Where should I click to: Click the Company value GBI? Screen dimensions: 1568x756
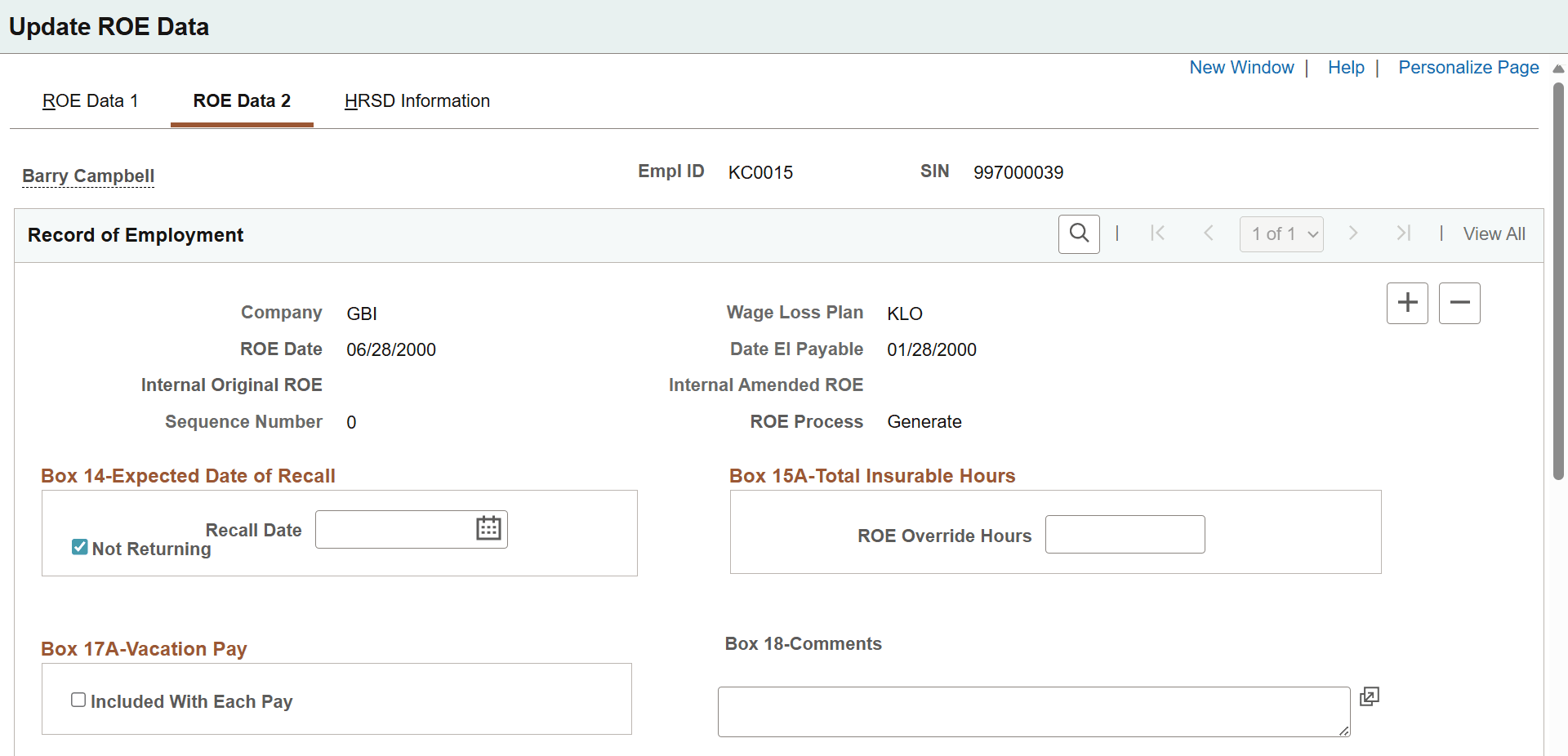[362, 314]
